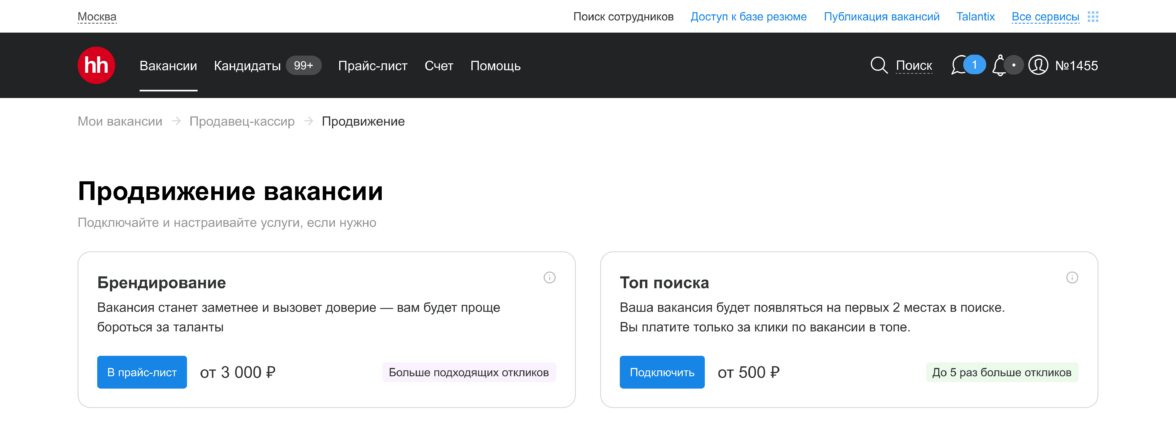This screenshot has width=1176, height=444.
Task: Go to the Вакансии tab
Action: pyautogui.click(x=168, y=66)
